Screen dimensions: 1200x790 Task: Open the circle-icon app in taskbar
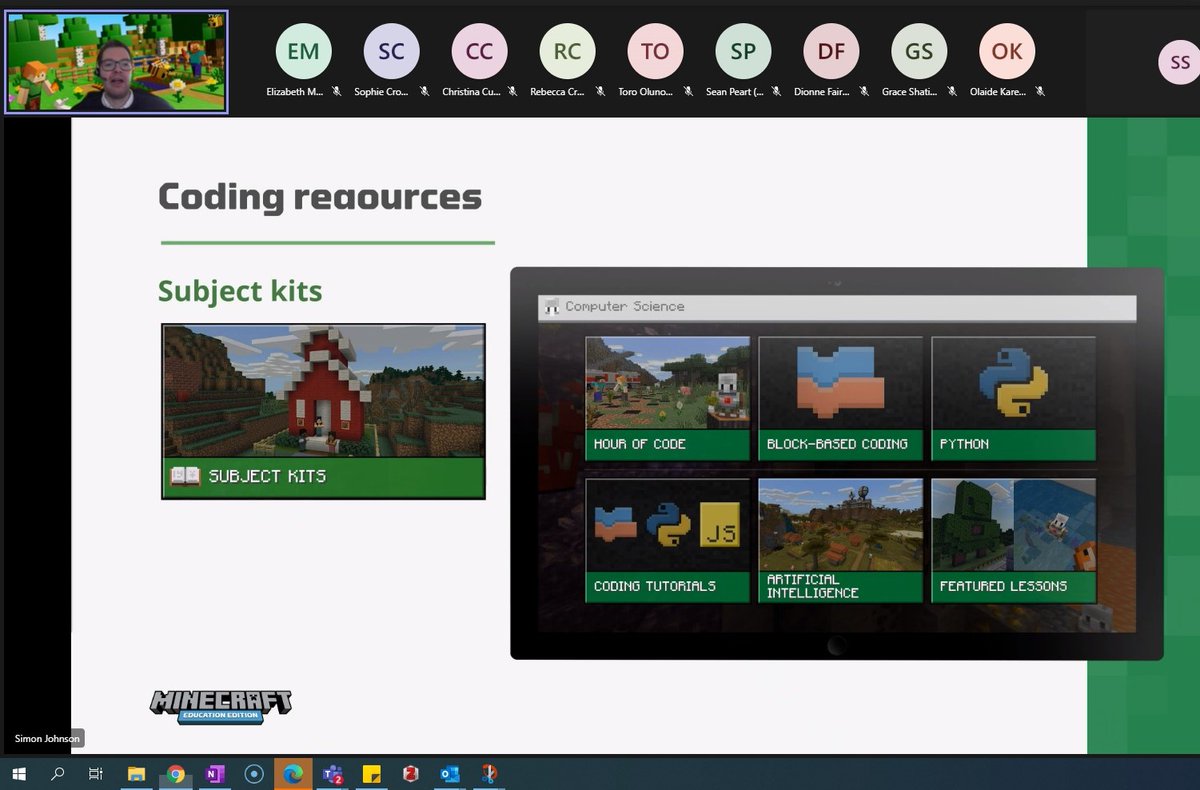pyautogui.click(x=254, y=773)
